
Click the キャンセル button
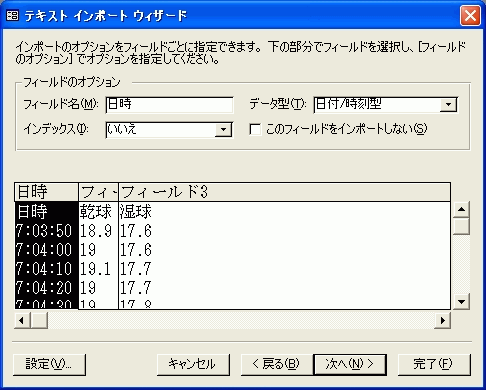point(193,364)
